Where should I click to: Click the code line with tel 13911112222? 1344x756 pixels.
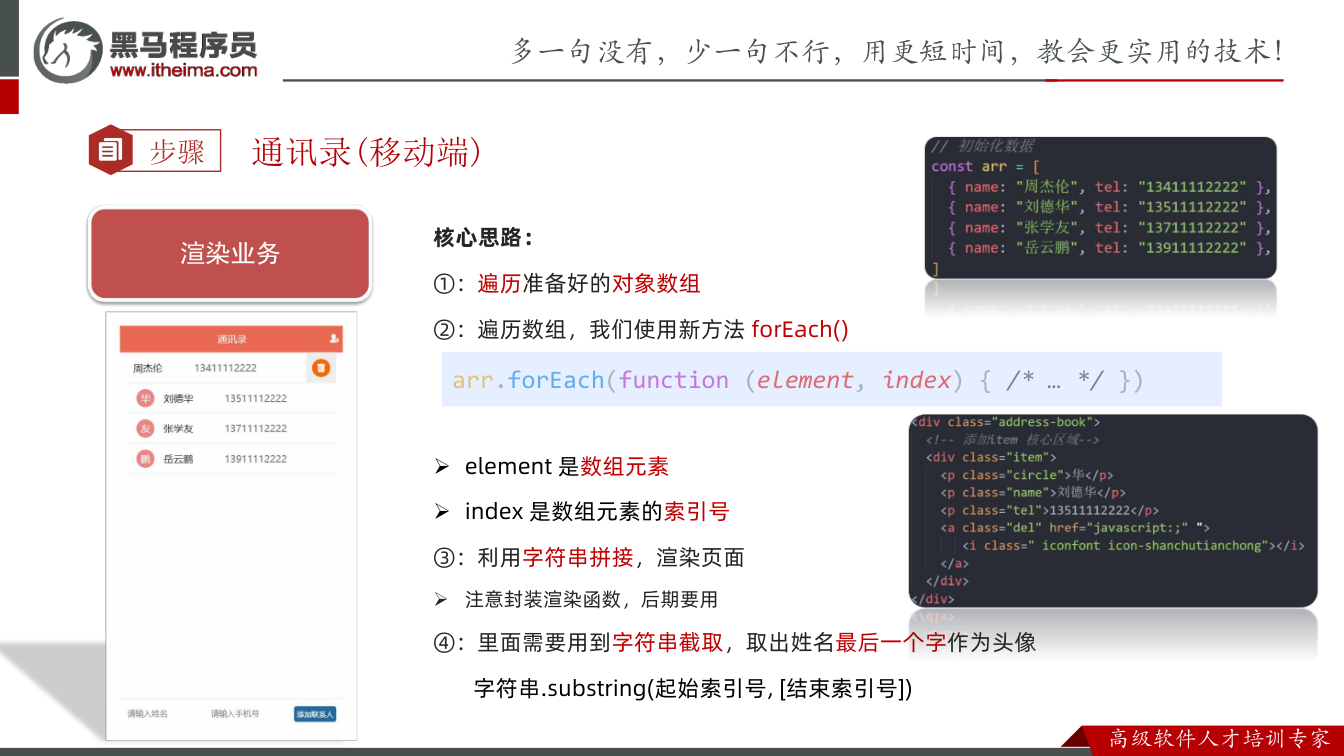pos(1110,248)
